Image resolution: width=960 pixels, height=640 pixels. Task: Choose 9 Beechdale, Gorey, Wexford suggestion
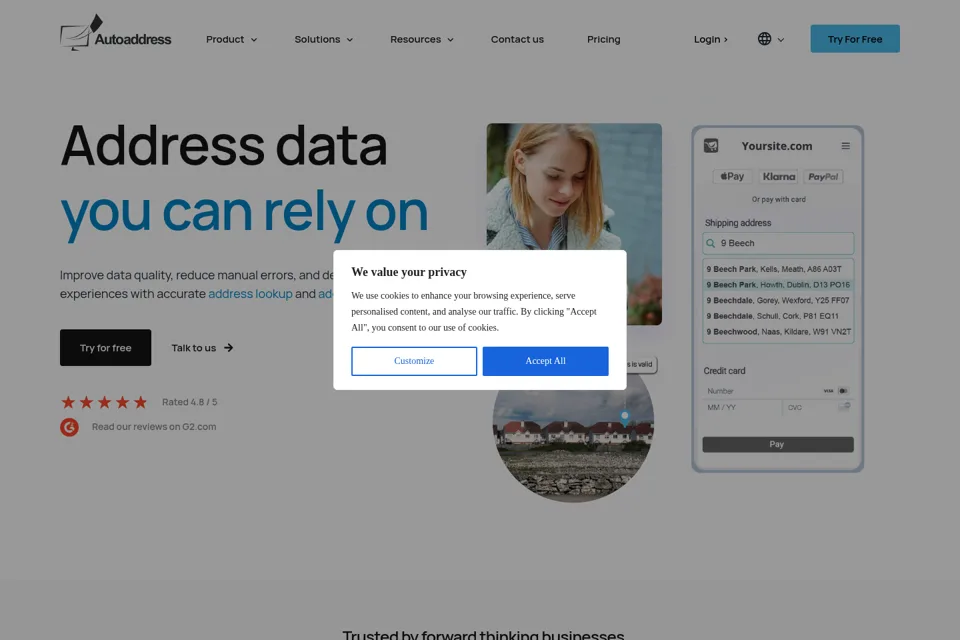[x=778, y=300]
